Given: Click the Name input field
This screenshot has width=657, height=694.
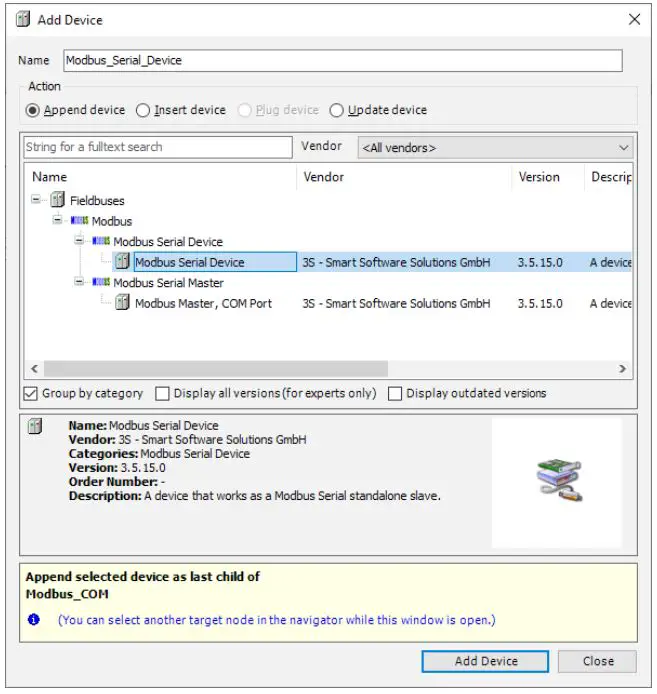Looking at the screenshot, I should point(343,61).
